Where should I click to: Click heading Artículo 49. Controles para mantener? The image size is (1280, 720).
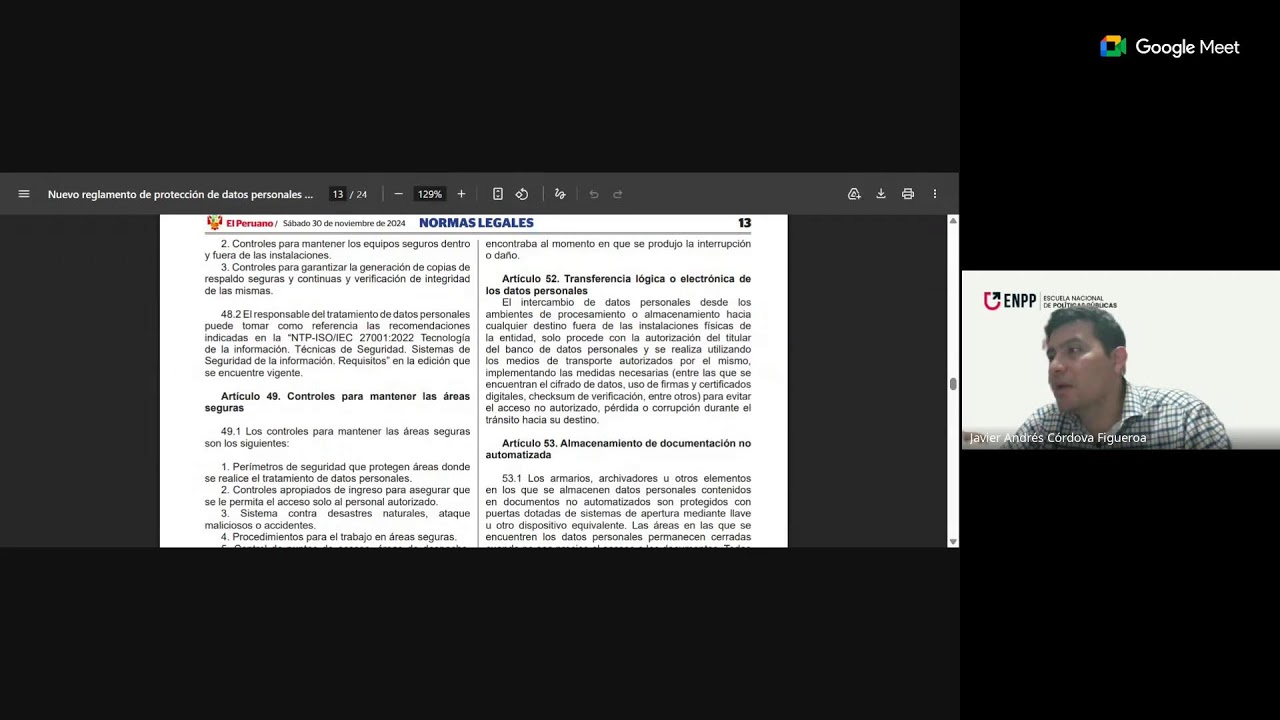[x=337, y=402]
